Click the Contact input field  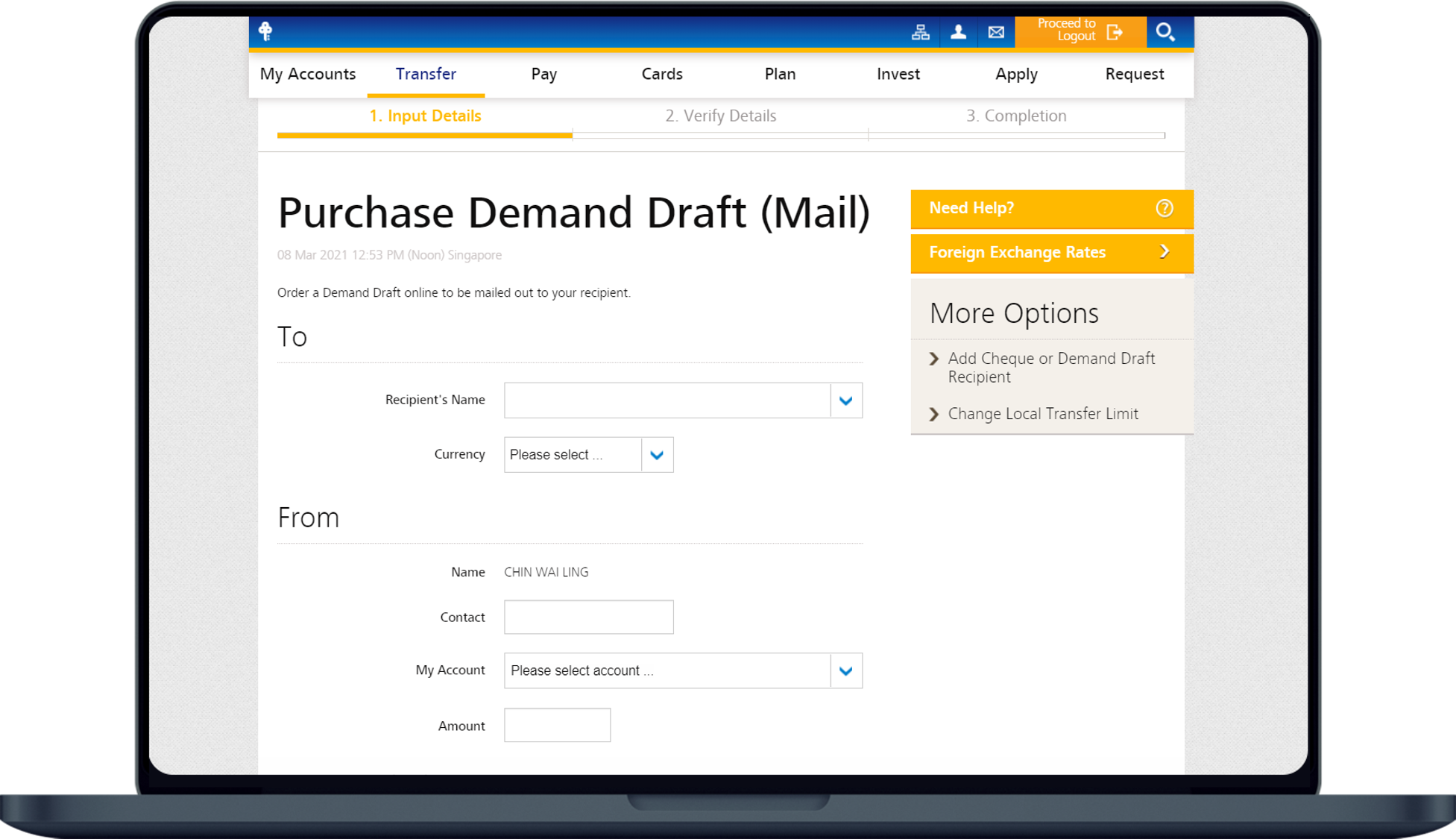click(x=588, y=617)
